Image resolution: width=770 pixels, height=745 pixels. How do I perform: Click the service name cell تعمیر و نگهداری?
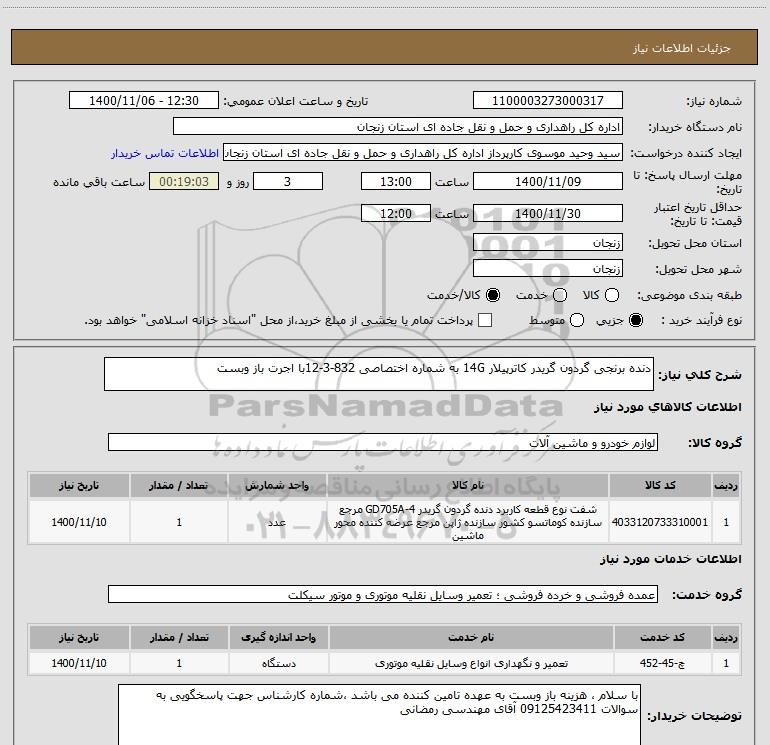[x=471, y=663]
